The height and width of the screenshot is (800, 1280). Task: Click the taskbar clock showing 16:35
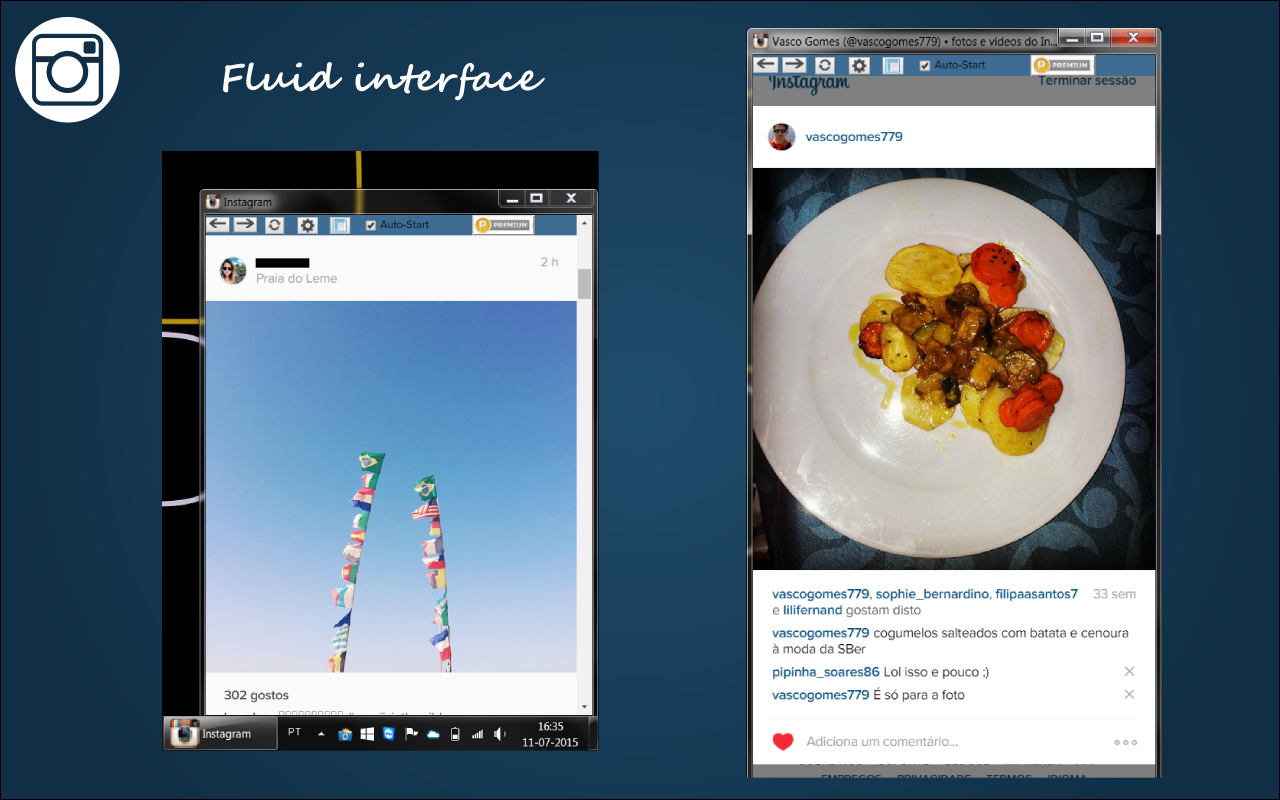coord(550,734)
